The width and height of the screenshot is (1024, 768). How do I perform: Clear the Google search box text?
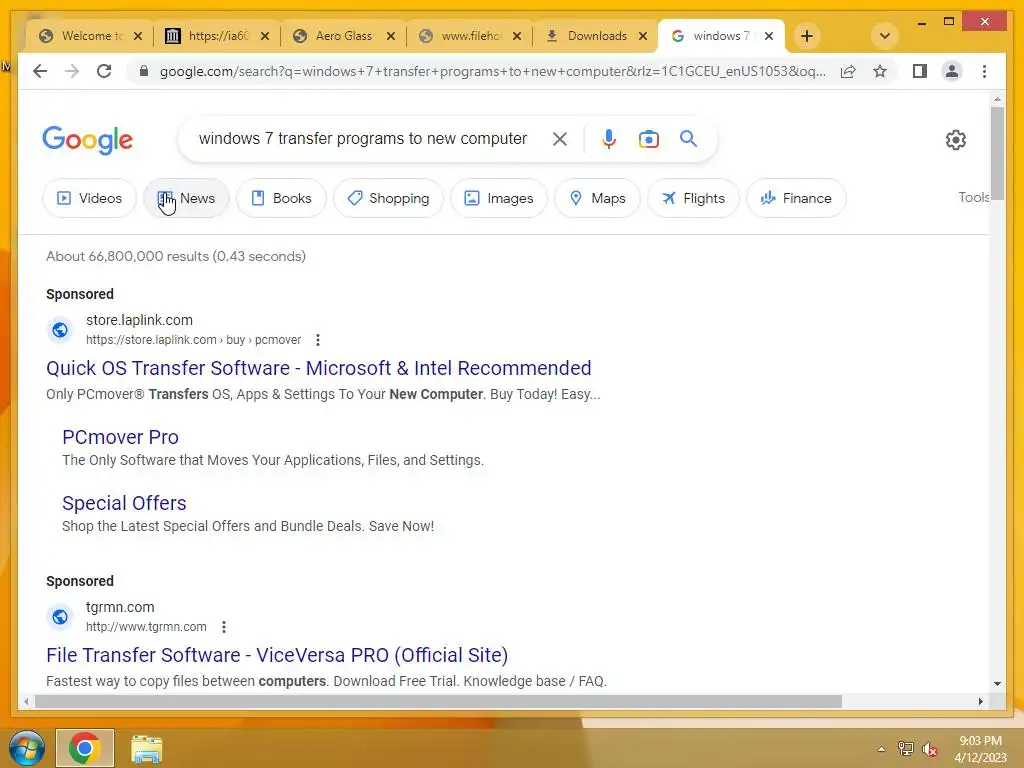560,138
